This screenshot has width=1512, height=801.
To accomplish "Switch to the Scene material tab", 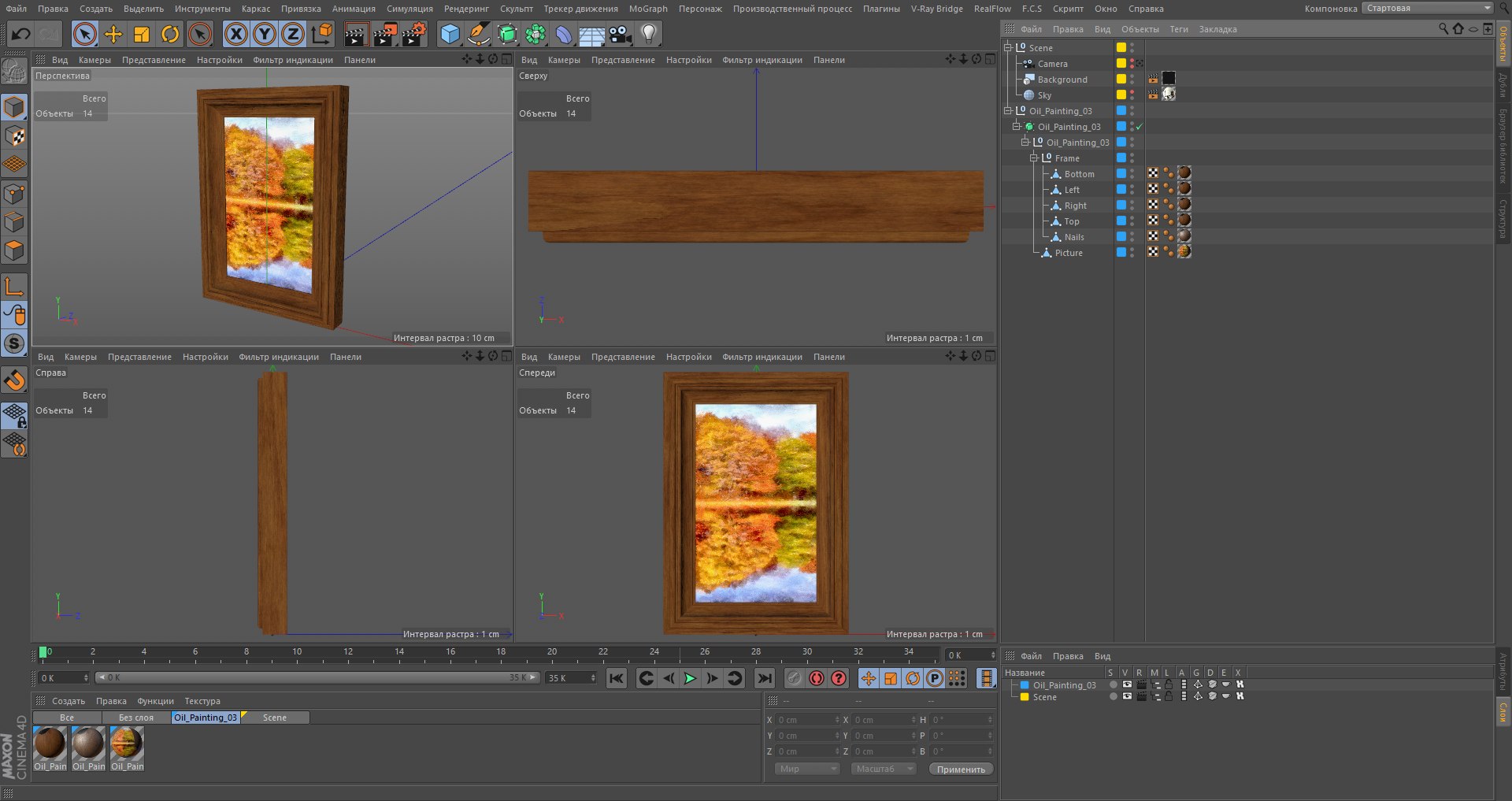I will tap(275, 718).
